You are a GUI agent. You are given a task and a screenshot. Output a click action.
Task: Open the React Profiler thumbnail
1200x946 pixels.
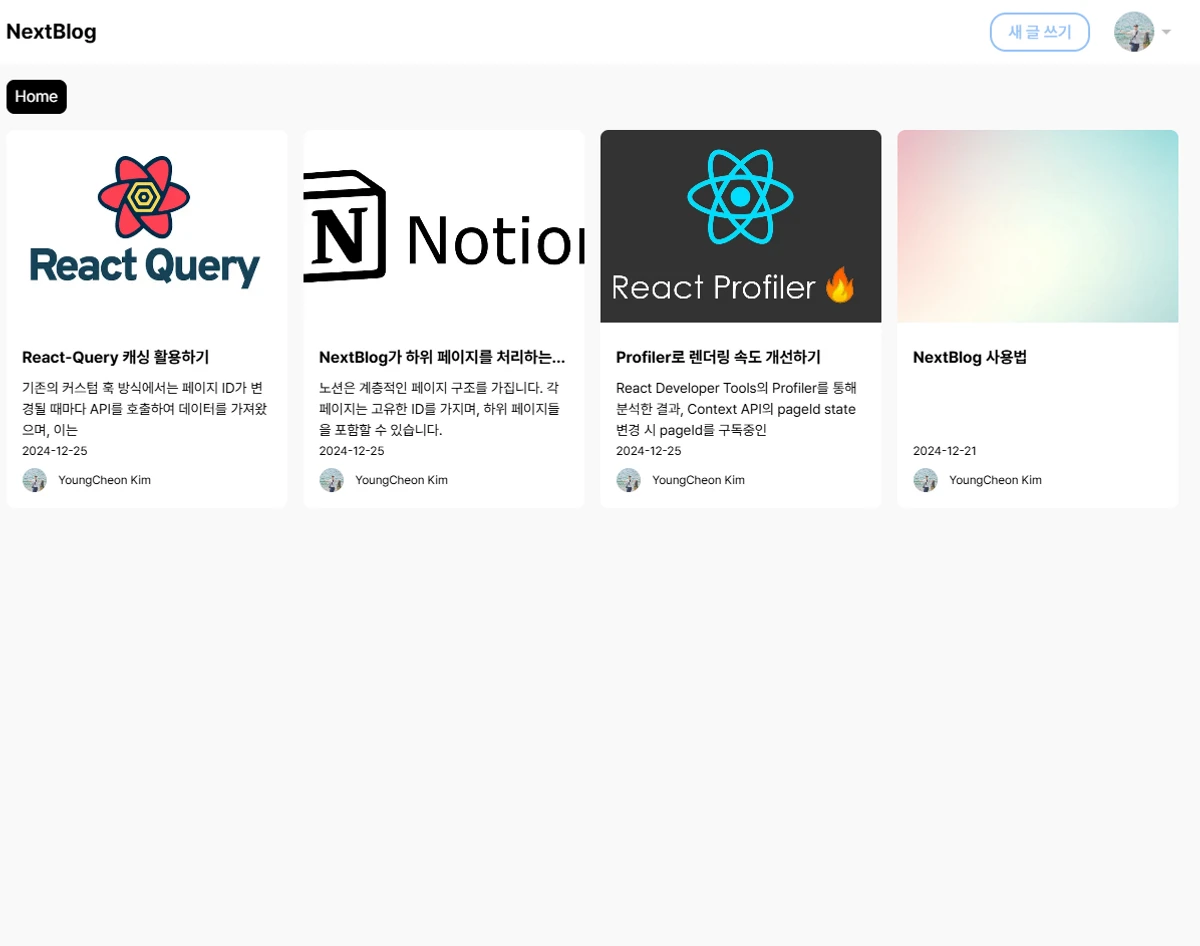740,226
